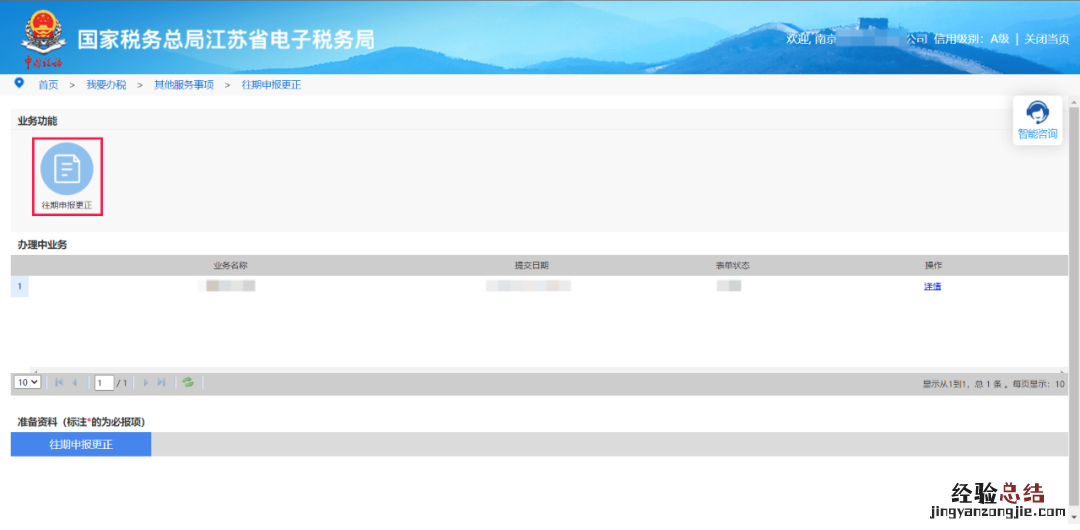The image size is (1080, 530).
Task: Click the page number input field
Action: coord(104,383)
